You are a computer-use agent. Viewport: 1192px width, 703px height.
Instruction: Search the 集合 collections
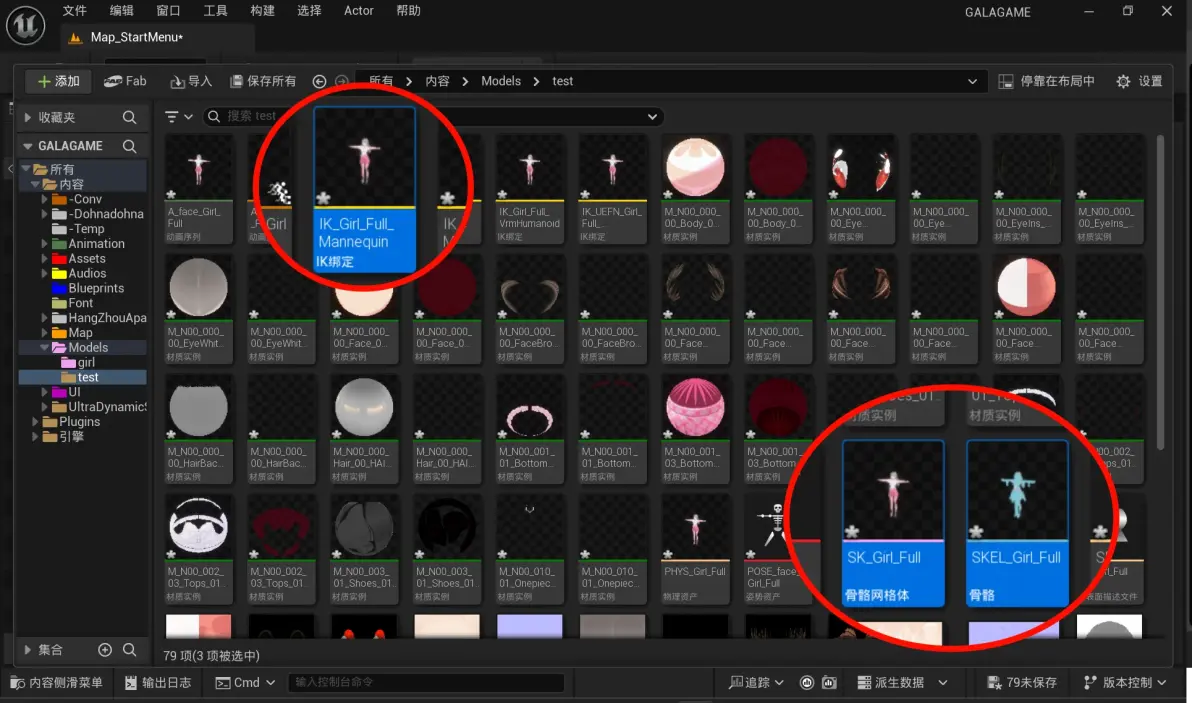[x=129, y=650]
